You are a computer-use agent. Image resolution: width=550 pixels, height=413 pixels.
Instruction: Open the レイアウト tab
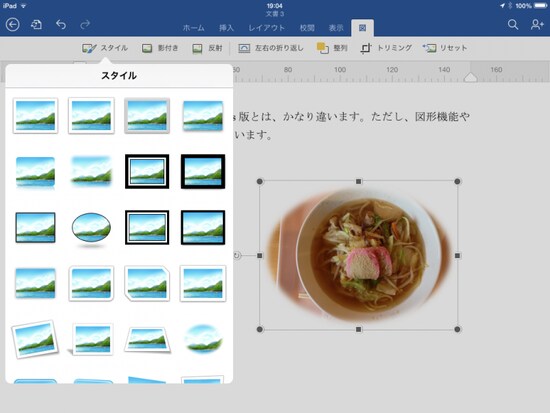point(267,28)
